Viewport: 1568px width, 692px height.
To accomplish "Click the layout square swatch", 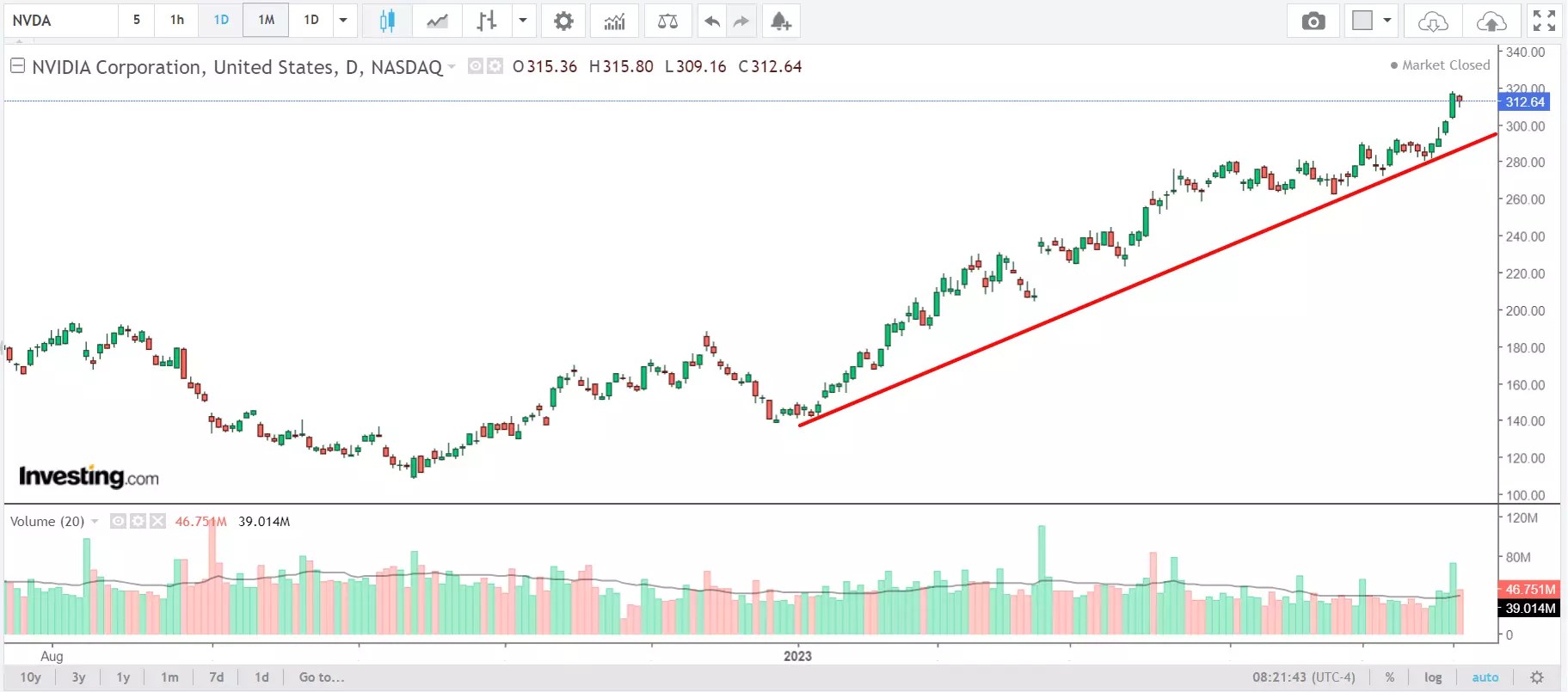I will coord(1362,21).
